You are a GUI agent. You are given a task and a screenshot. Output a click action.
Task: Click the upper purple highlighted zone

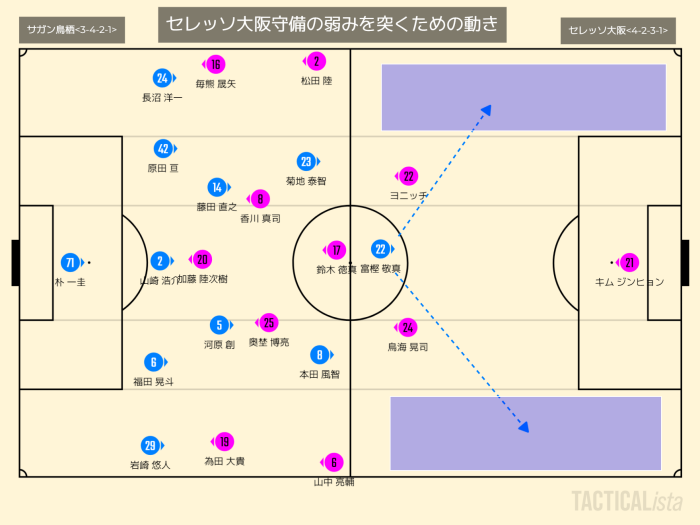pos(523,97)
